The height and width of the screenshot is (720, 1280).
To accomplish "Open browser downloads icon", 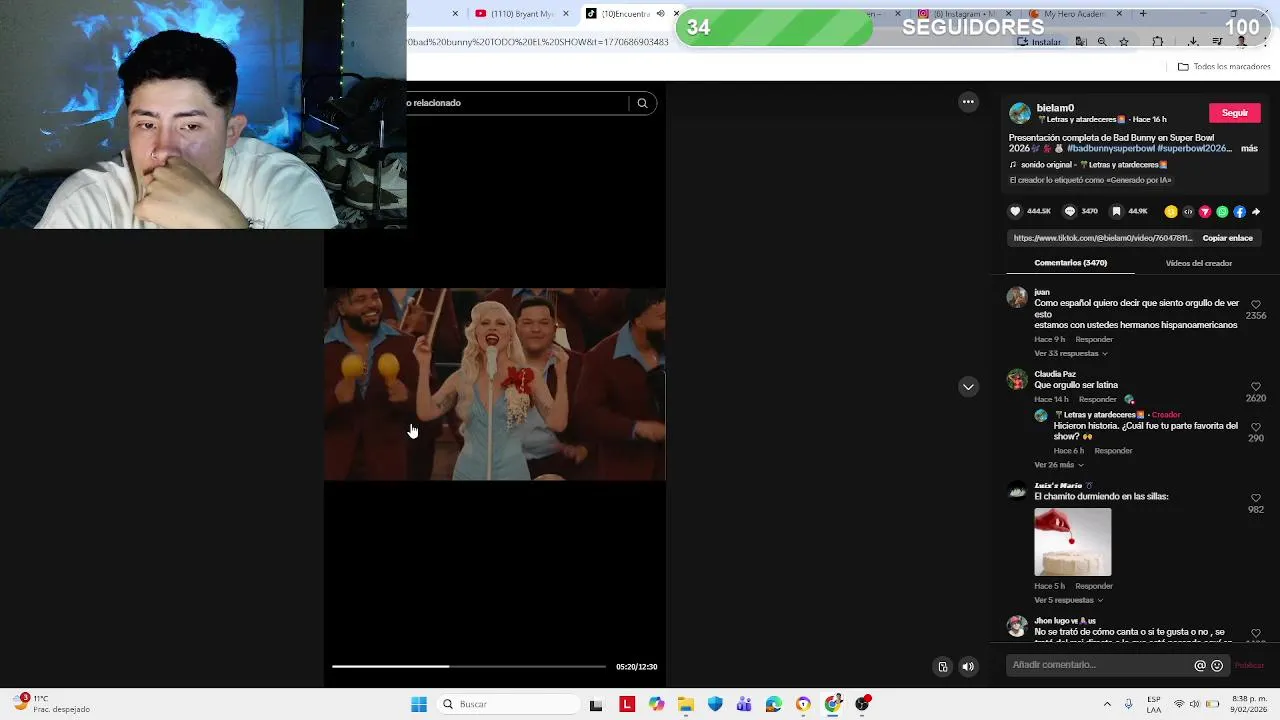I will pyautogui.click(x=1193, y=42).
